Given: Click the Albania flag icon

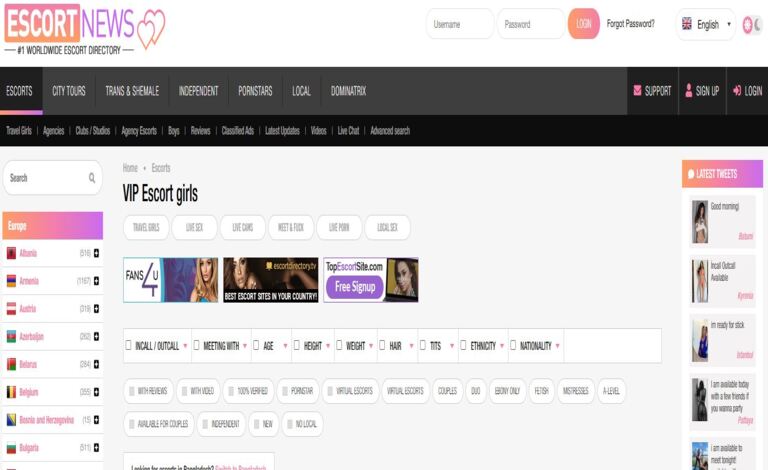Looking at the screenshot, I should point(11,253).
